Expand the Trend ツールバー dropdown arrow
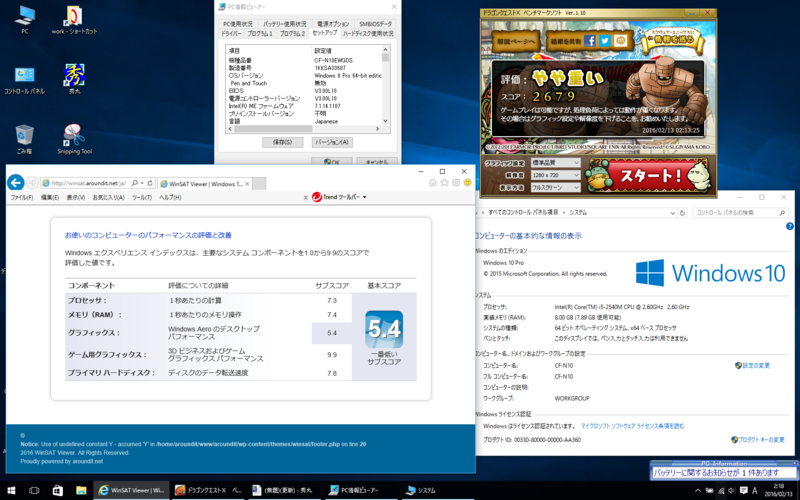The width and height of the screenshot is (800, 500). click(364, 197)
